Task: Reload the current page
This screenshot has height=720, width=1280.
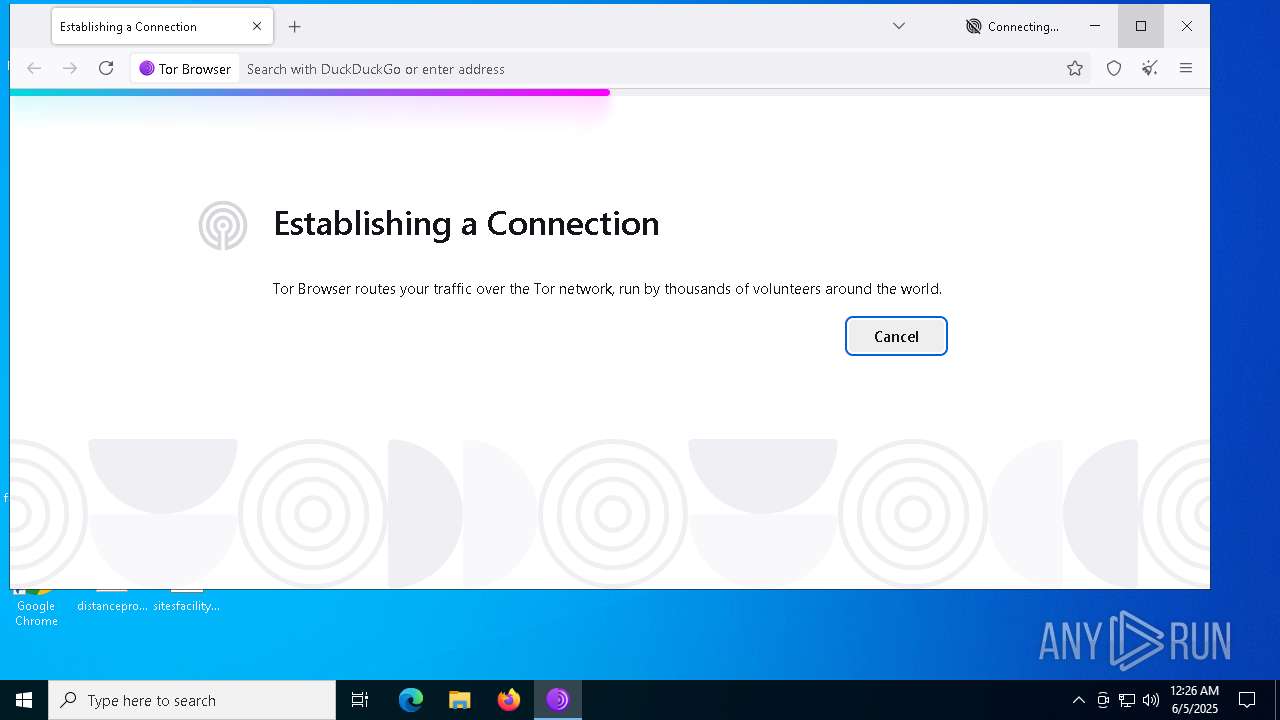Action: (106, 68)
